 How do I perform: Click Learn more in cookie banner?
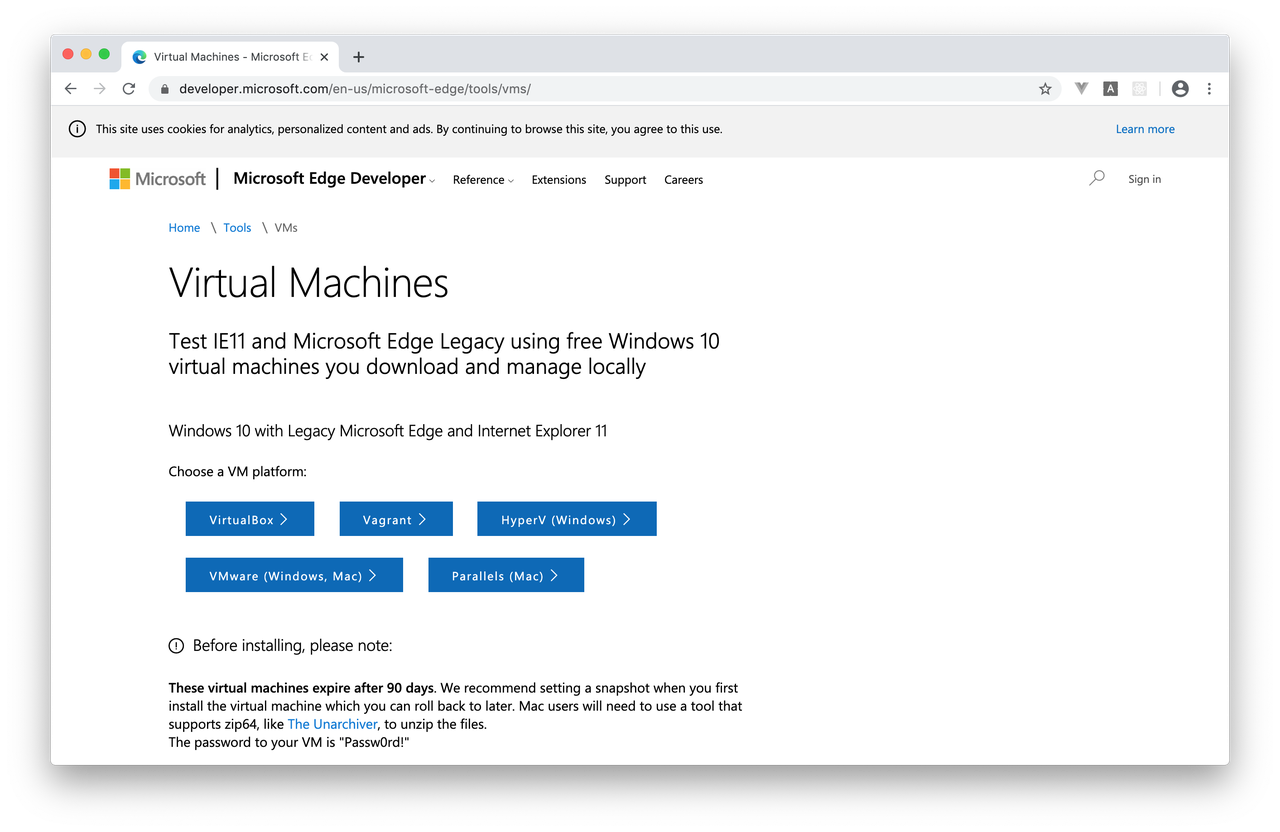point(1145,129)
